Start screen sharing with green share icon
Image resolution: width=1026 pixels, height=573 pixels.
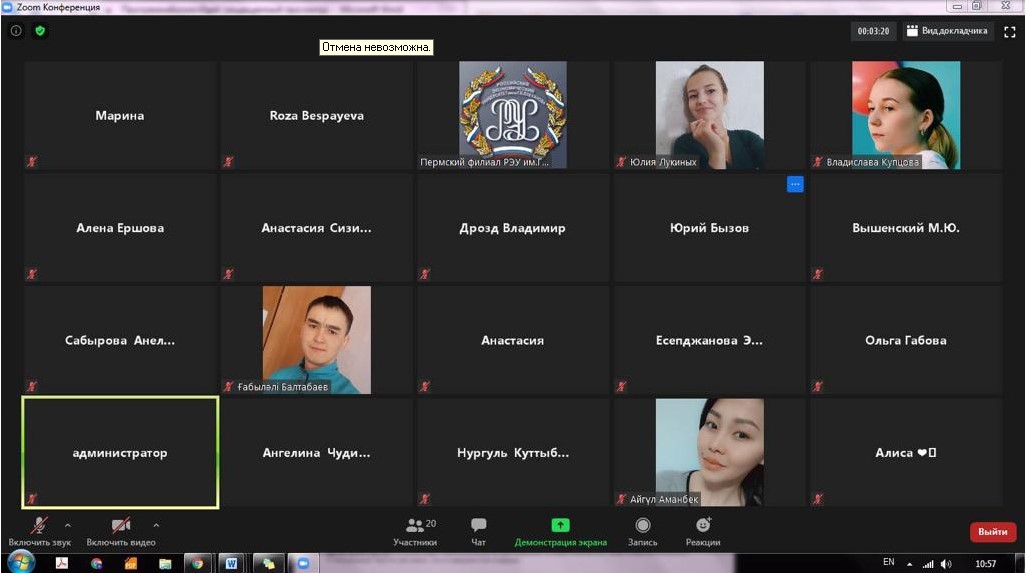tap(560, 530)
